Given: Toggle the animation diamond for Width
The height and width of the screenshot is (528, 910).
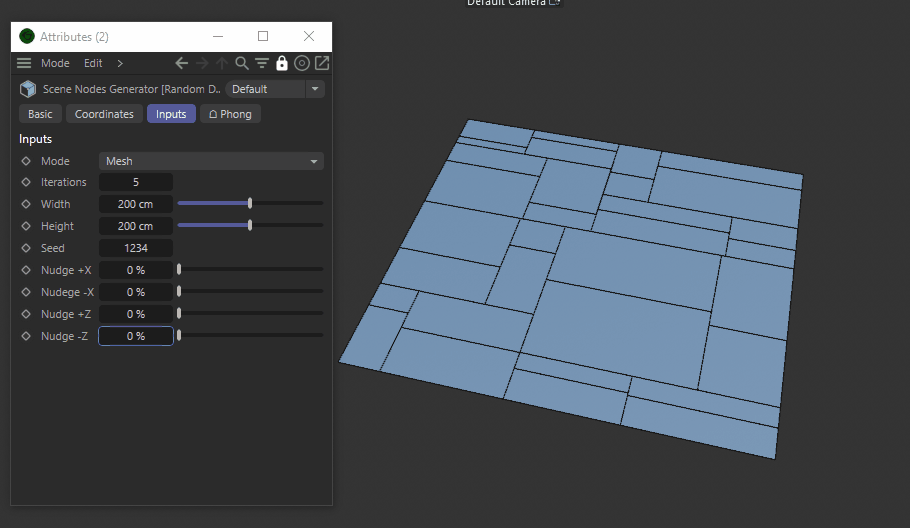Looking at the screenshot, I should coord(26,204).
